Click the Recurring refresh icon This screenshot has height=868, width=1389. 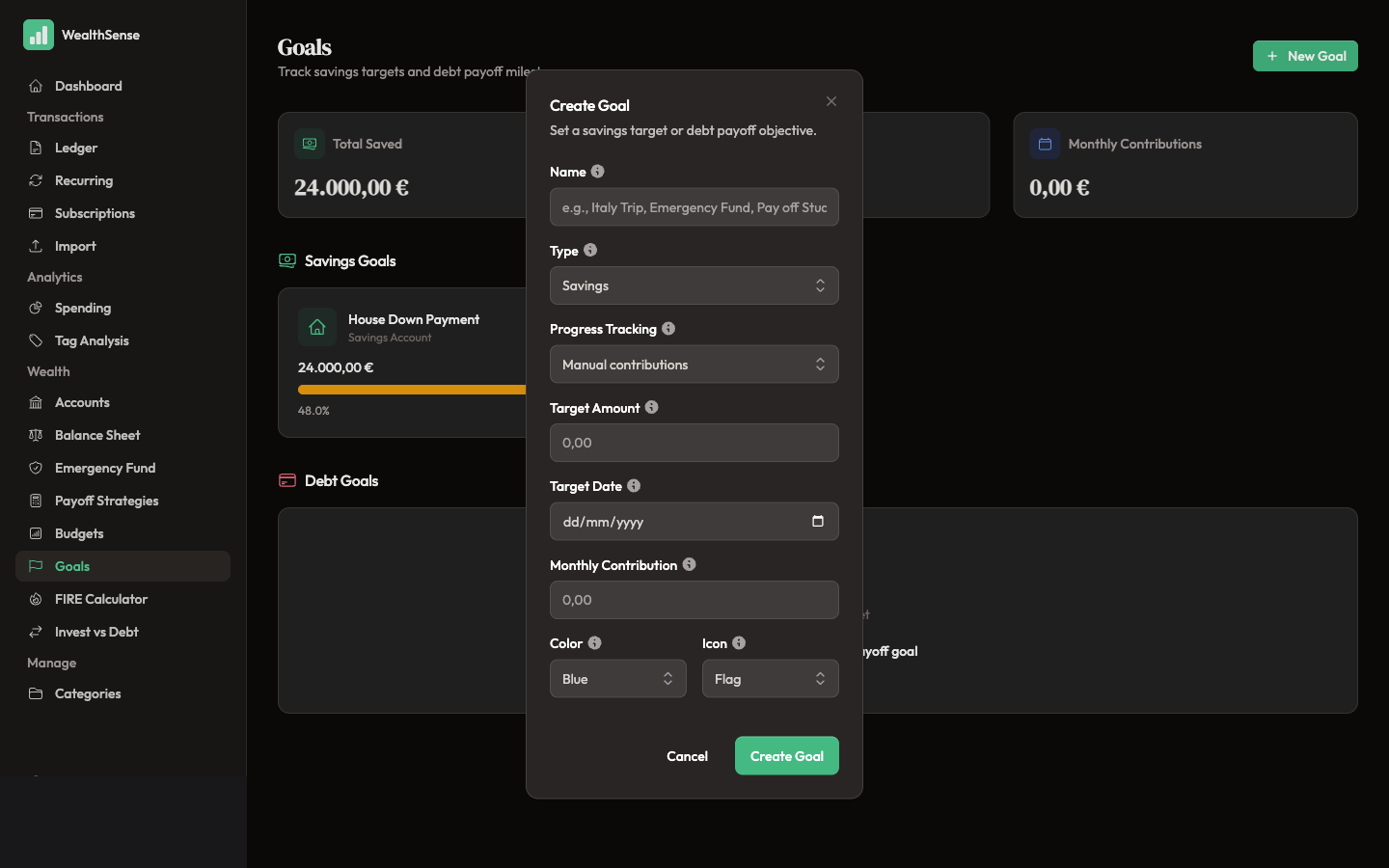point(36,180)
